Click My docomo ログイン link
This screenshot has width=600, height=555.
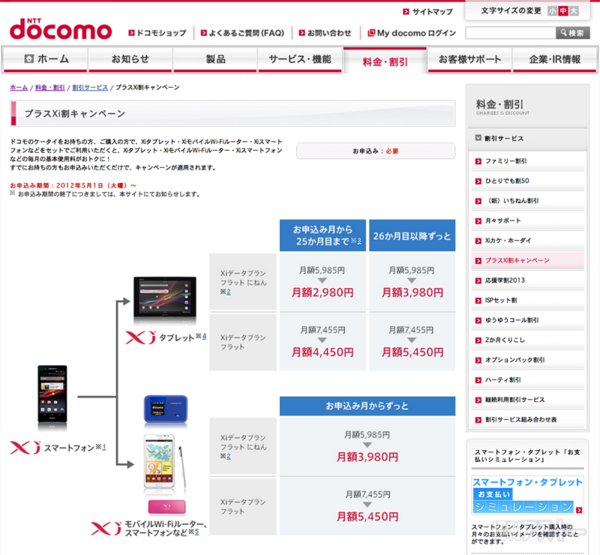(416, 33)
